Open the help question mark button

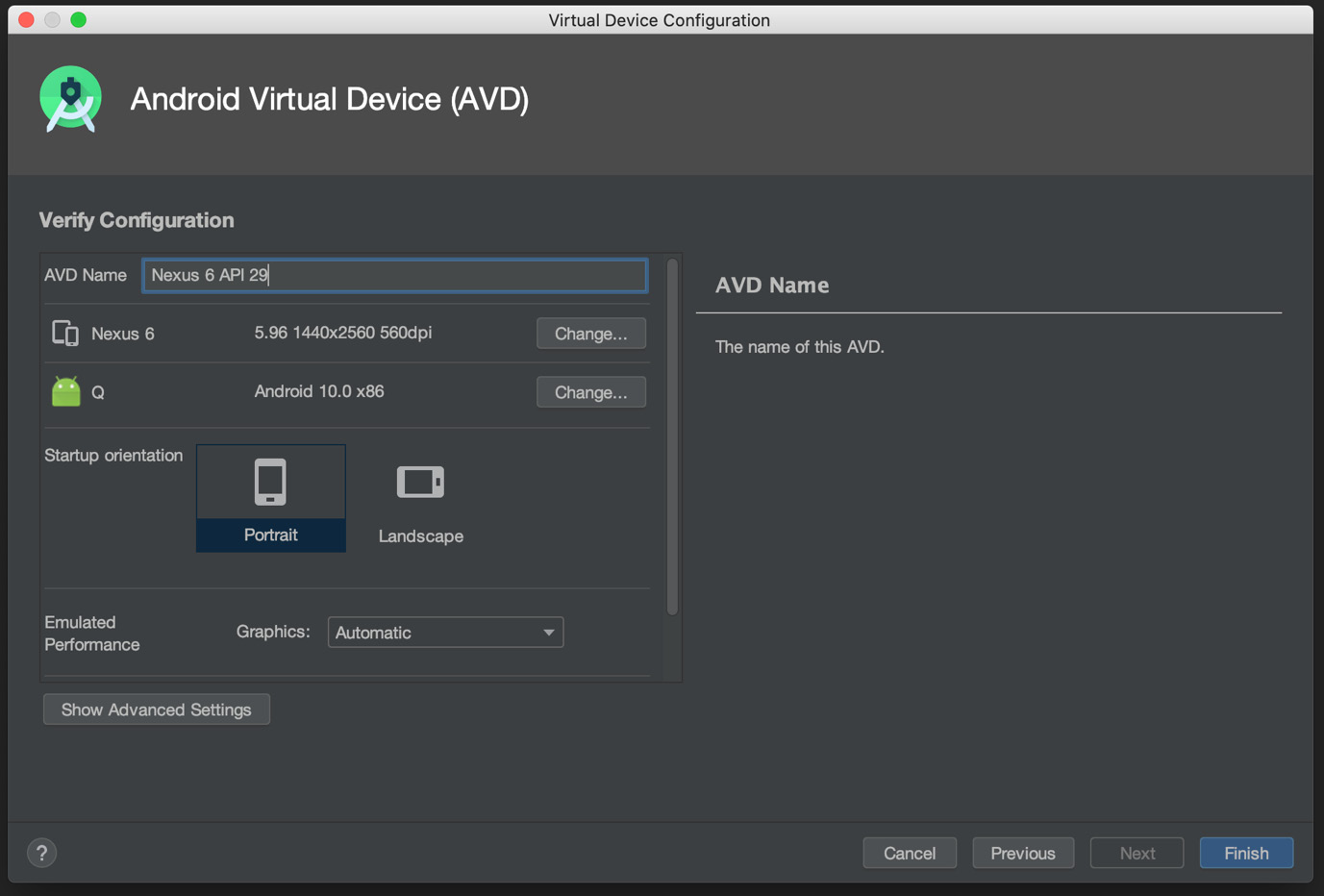41,853
